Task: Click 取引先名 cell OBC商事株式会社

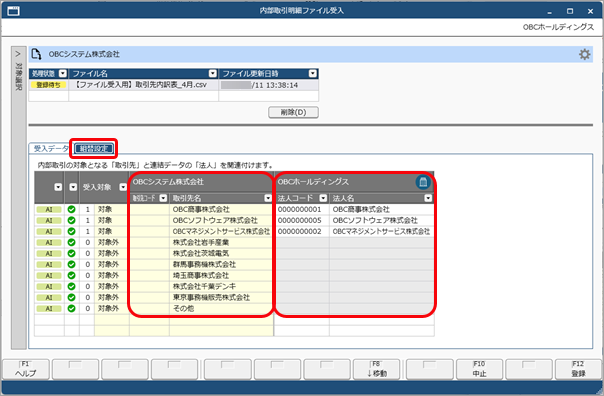Action: tap(221, 210)
